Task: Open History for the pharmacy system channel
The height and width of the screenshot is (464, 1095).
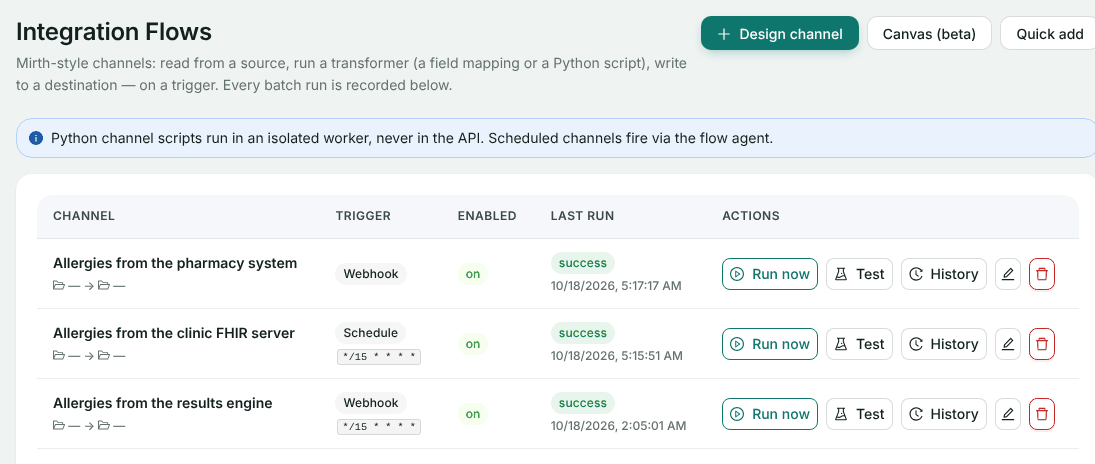Action: pyautogui.click(x=943, y=274)
